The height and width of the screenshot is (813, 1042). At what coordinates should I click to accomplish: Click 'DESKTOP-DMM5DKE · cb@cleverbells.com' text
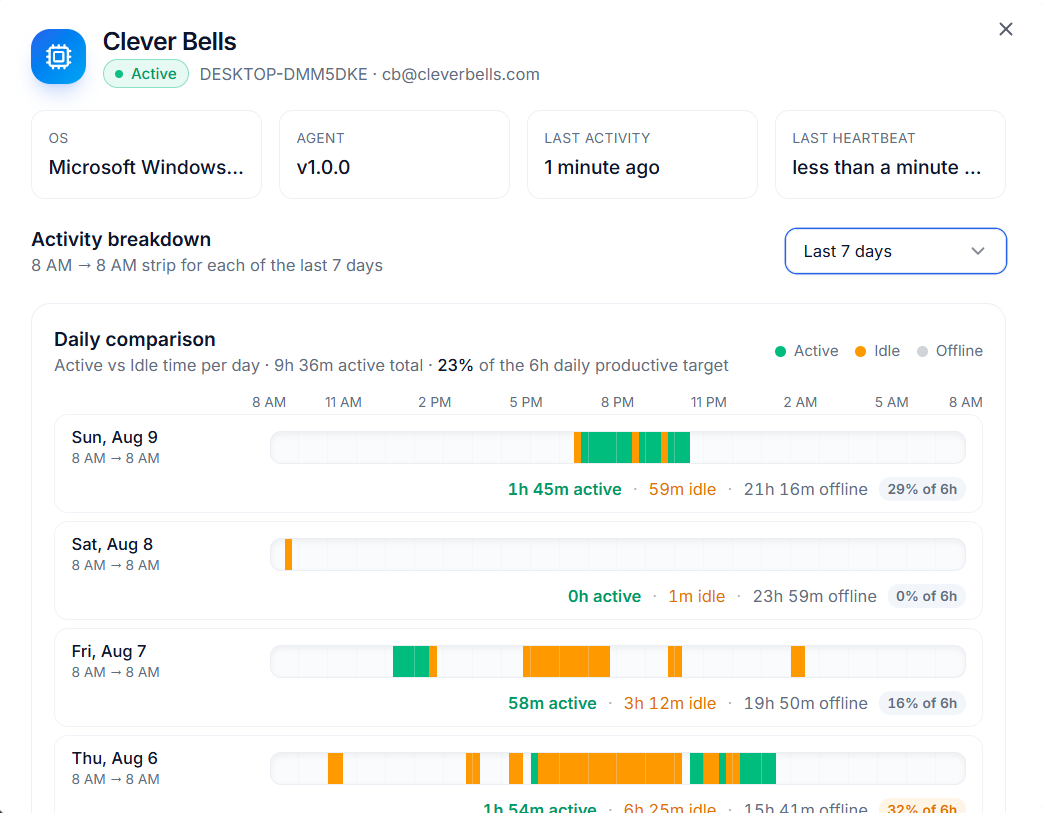tap(369, 74)
